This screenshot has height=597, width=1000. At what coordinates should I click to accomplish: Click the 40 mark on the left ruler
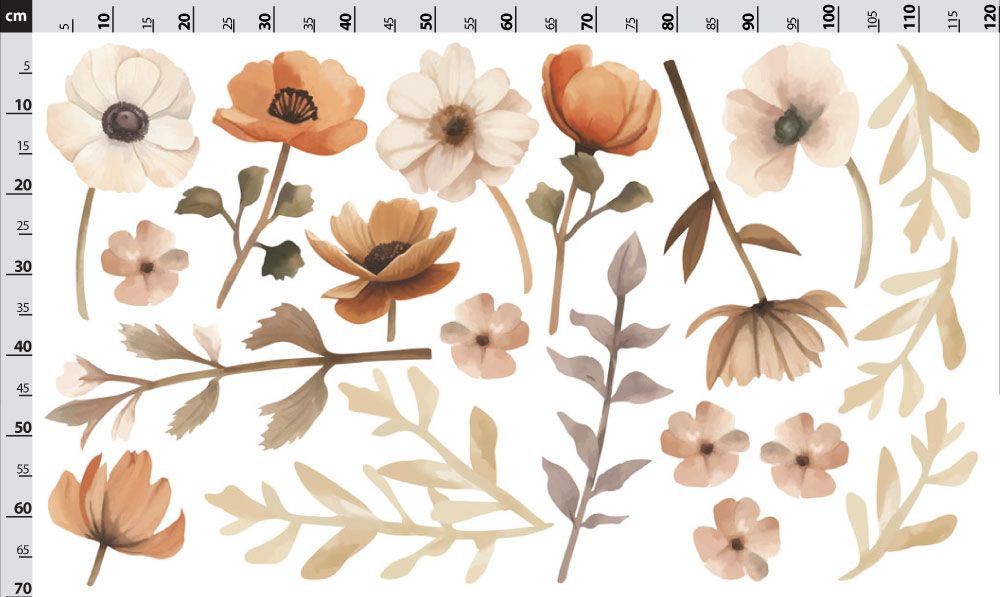(x=22, y=346)
